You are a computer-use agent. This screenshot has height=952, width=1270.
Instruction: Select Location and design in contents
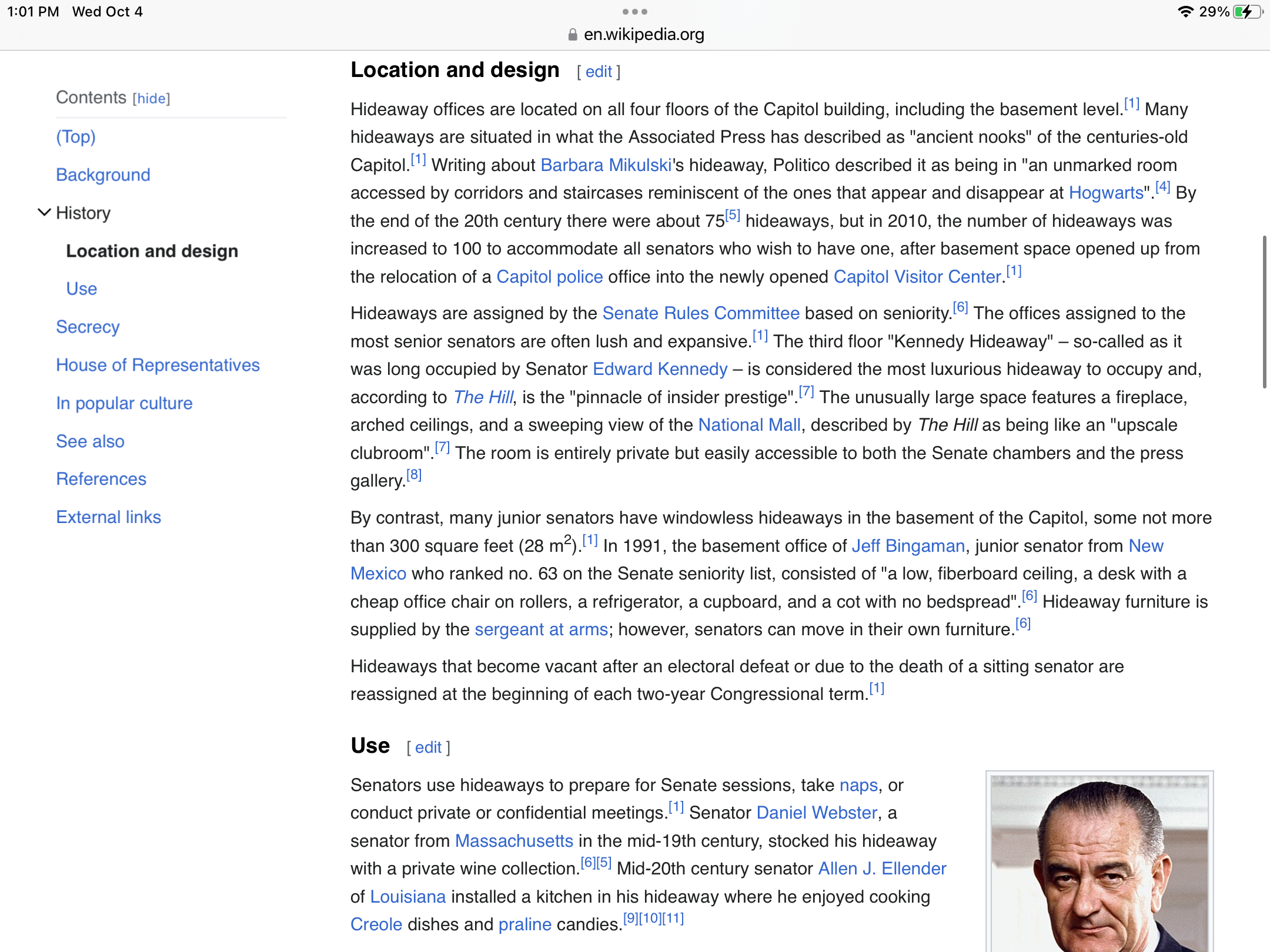coord(152,251)
